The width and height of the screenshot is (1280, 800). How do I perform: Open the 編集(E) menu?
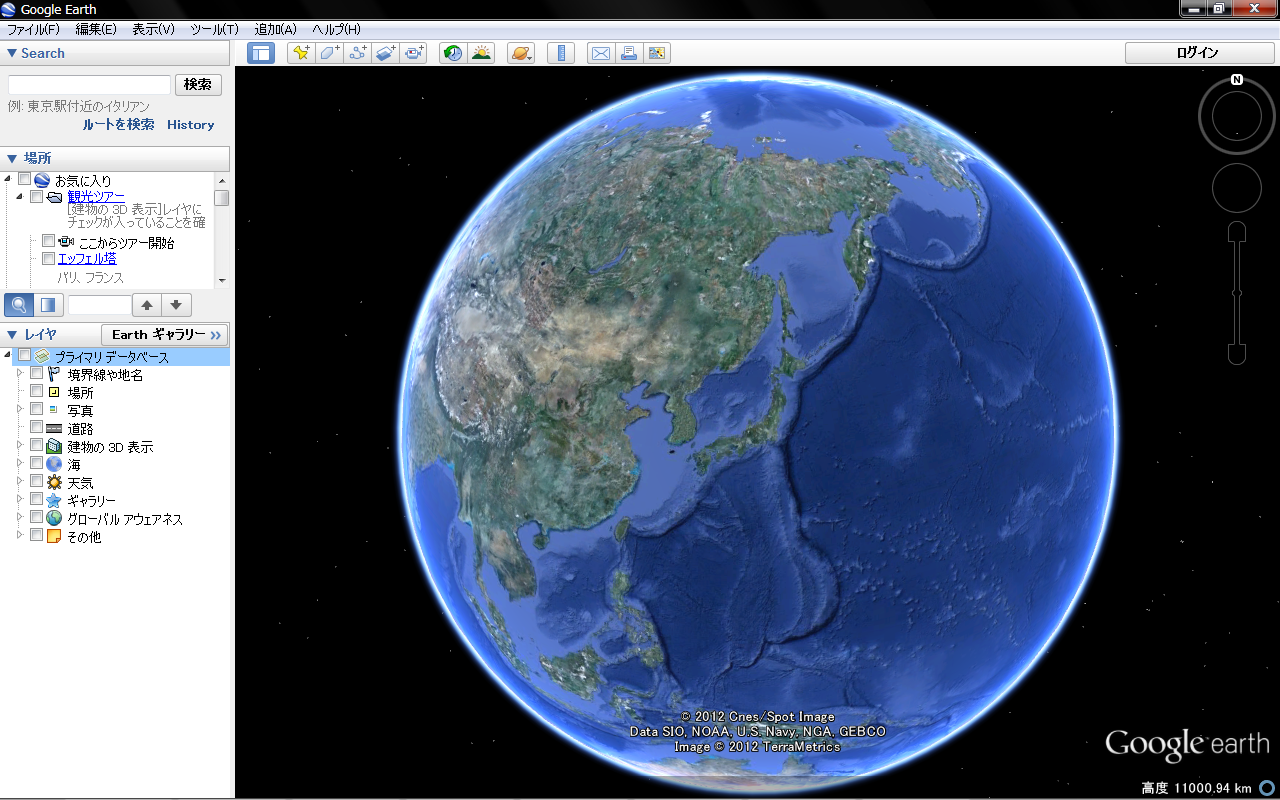pos(96,29)
